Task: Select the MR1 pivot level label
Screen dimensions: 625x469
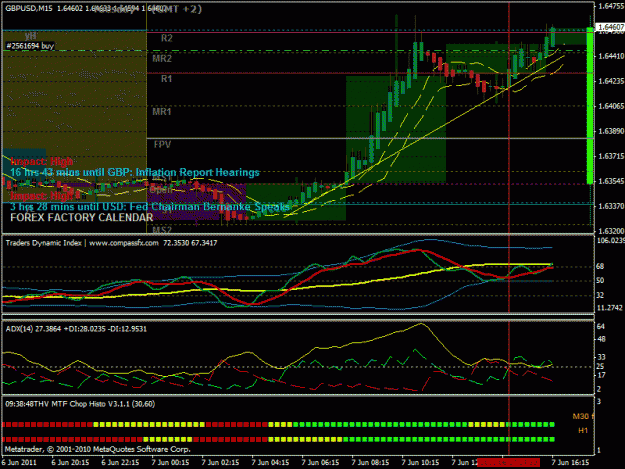Action: tap(162, 112)
